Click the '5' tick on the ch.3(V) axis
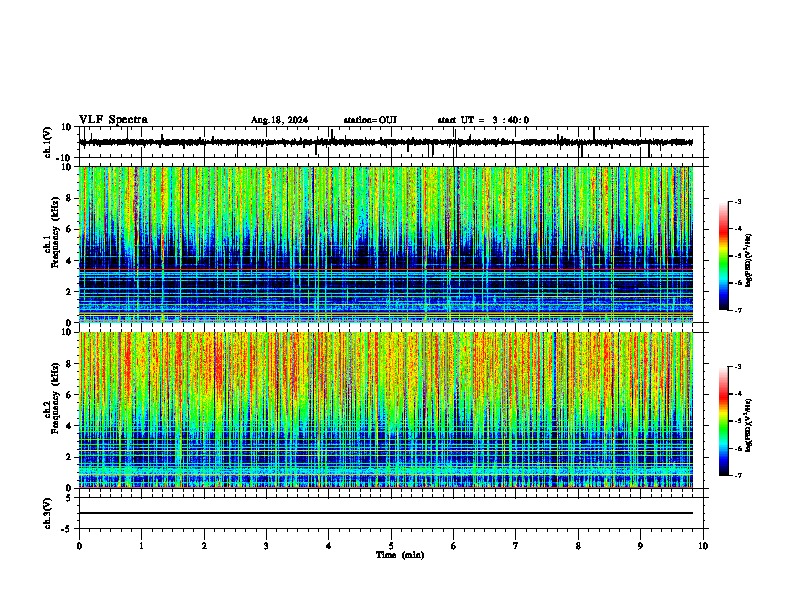The image size is (792, 612). tap(70, 498)
